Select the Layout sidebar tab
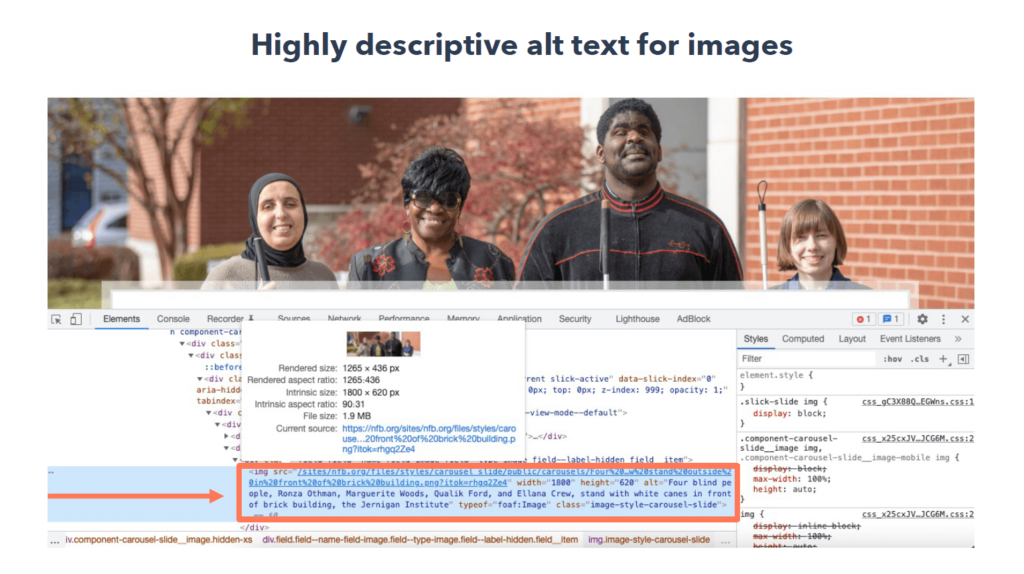 click(x=852, y=339)
